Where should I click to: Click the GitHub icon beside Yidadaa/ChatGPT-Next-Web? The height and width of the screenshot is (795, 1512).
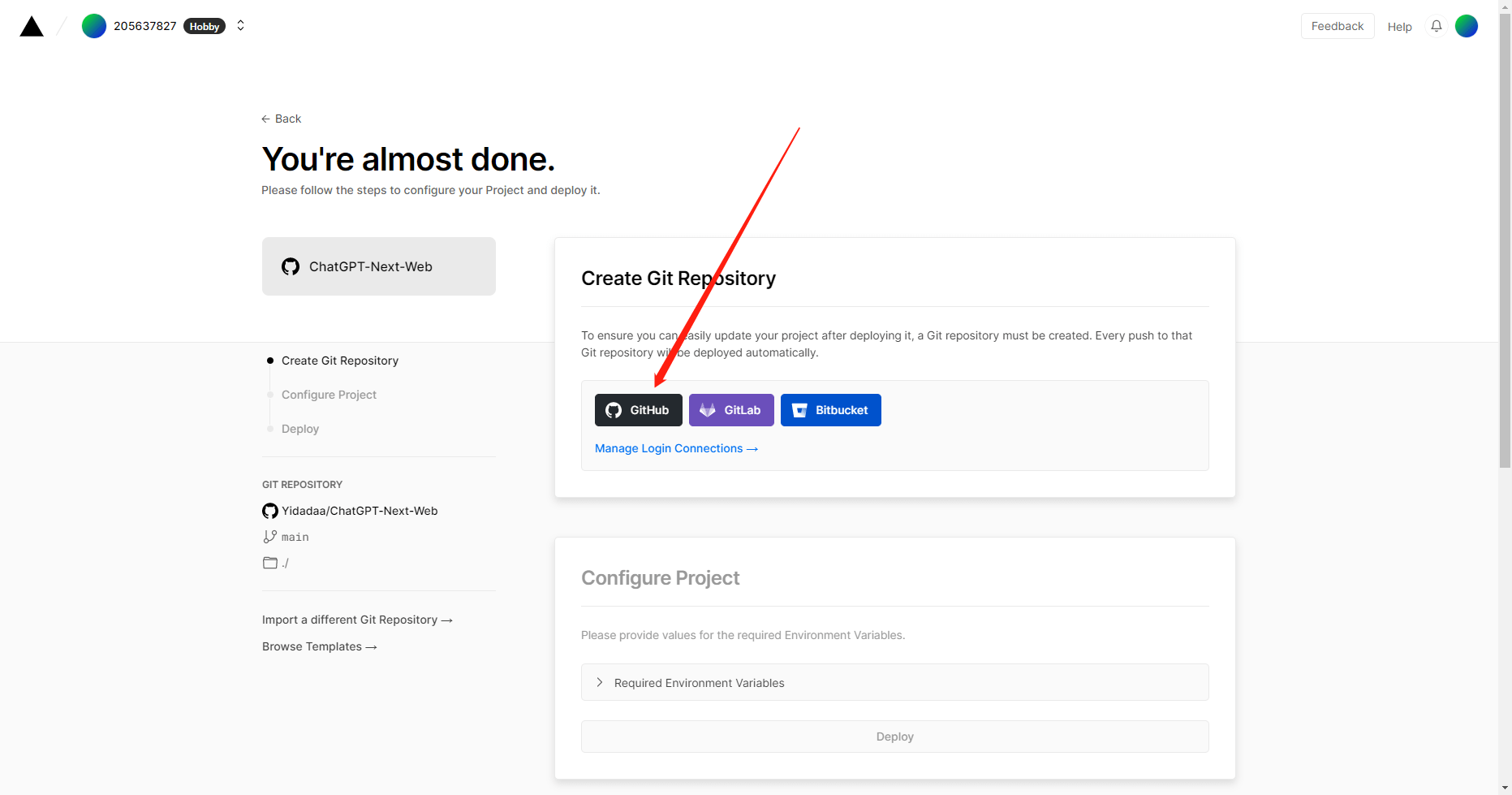270,511
